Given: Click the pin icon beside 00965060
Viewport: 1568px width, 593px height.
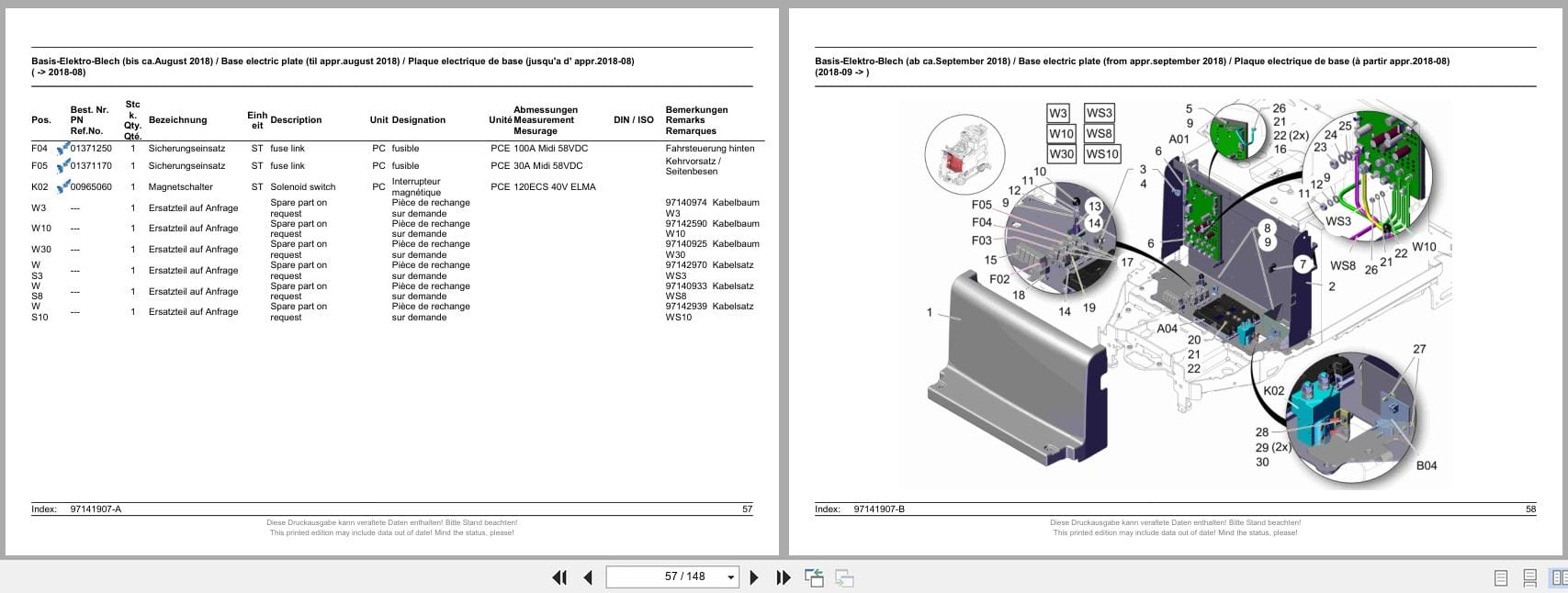Looking at the screenshot, I should pos(63,186).
